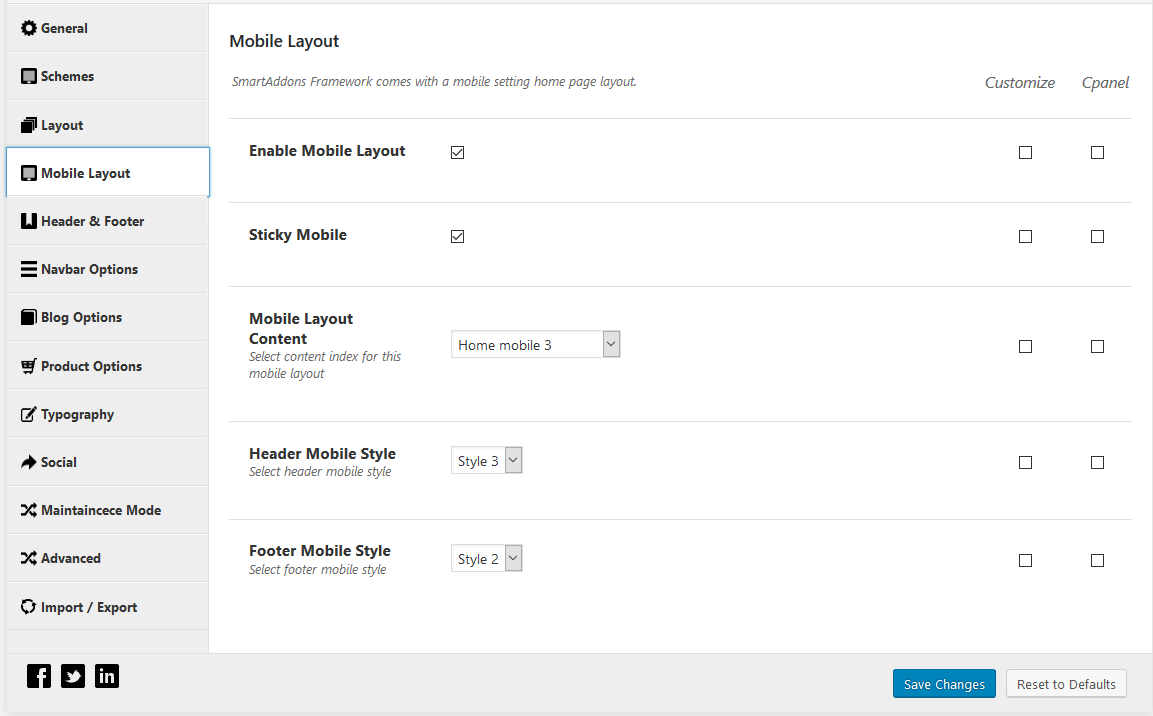1153x716 pixels.
Task: Switch to the Layout tab
Action: 107,125
